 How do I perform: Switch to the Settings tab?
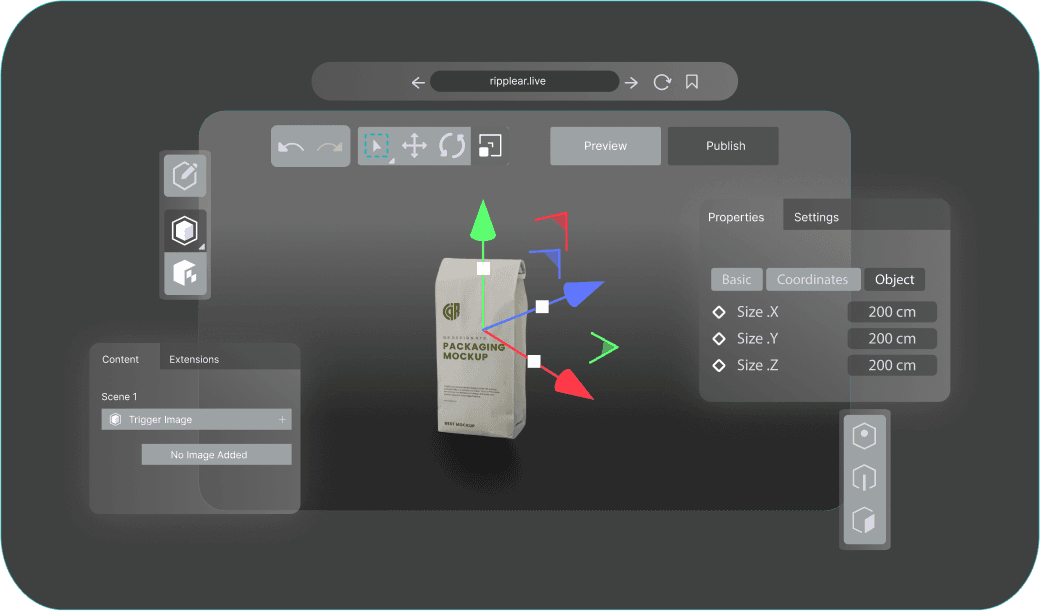click(x=816, y=217)
